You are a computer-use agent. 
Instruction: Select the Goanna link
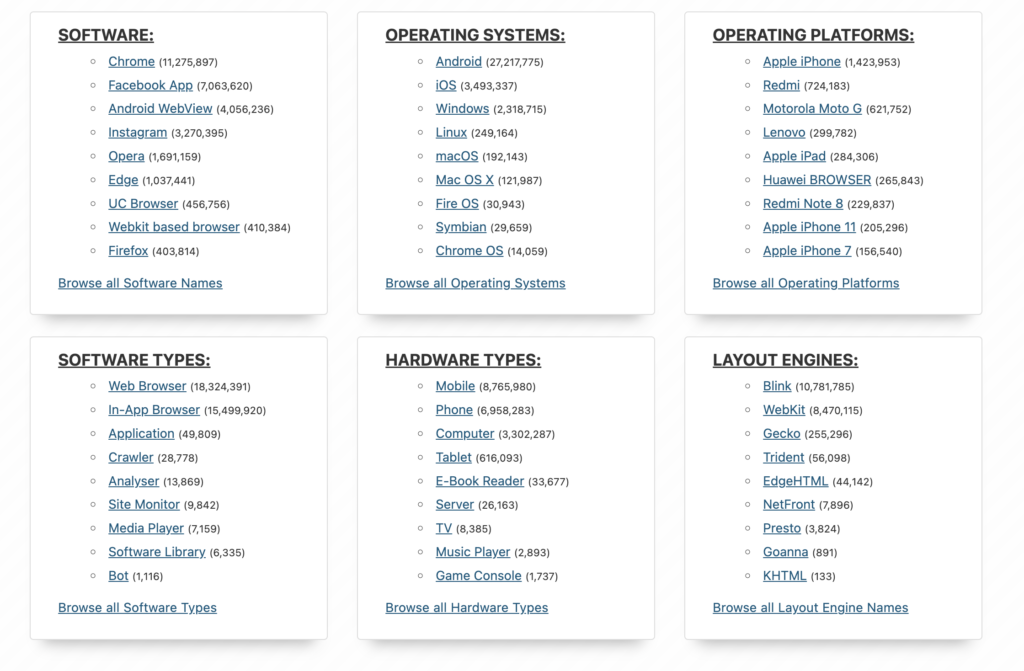786,551
